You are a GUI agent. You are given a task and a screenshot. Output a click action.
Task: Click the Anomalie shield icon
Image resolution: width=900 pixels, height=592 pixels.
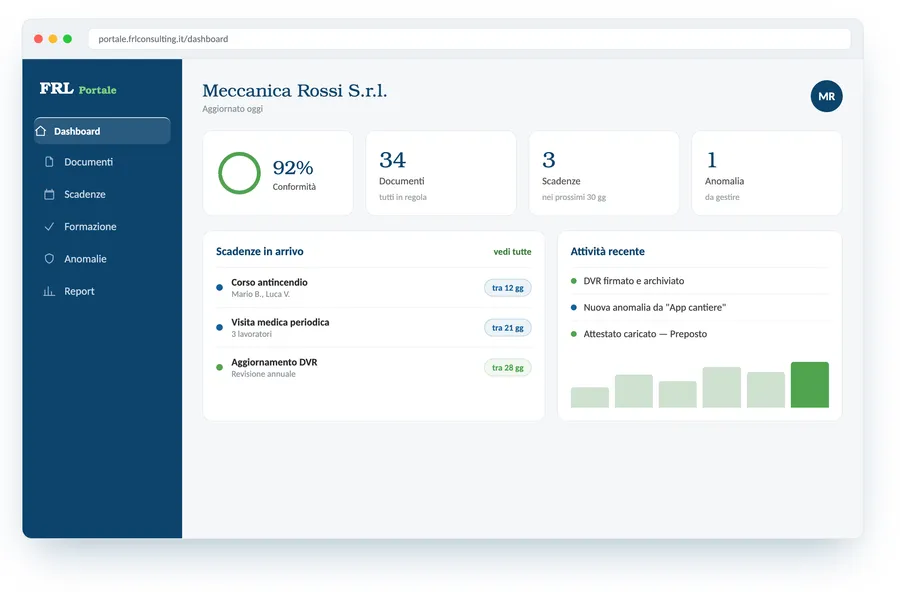(x=49, y=258)
